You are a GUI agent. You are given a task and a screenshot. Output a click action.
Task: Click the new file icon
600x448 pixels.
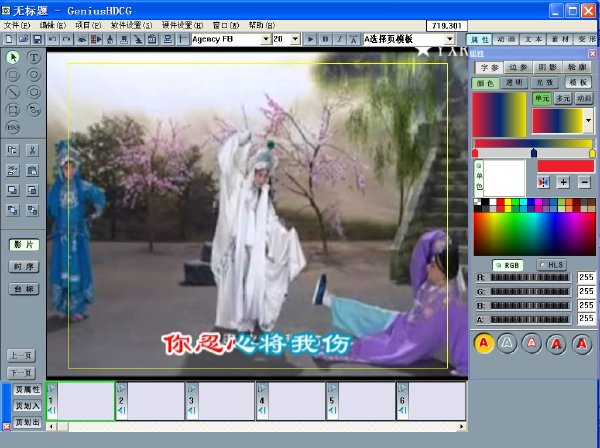click(9, 39)
